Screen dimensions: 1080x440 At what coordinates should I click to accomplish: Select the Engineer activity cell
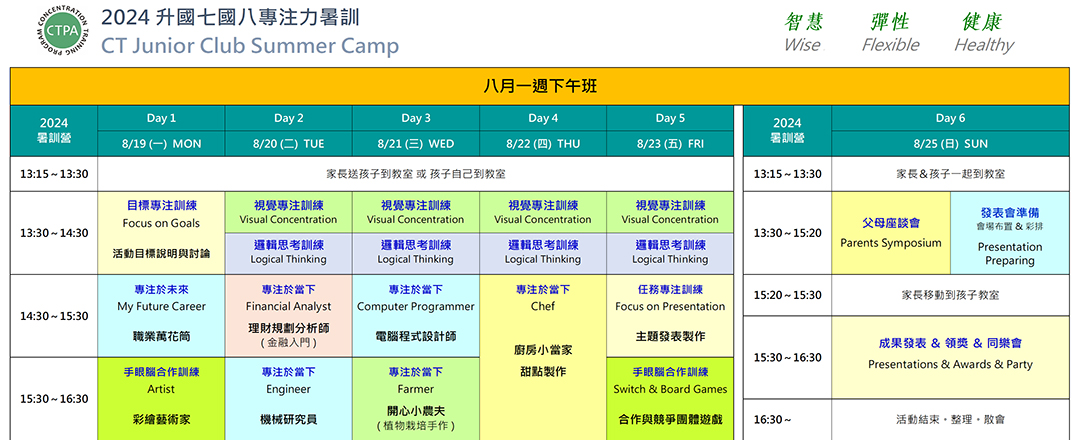point(288,397)
